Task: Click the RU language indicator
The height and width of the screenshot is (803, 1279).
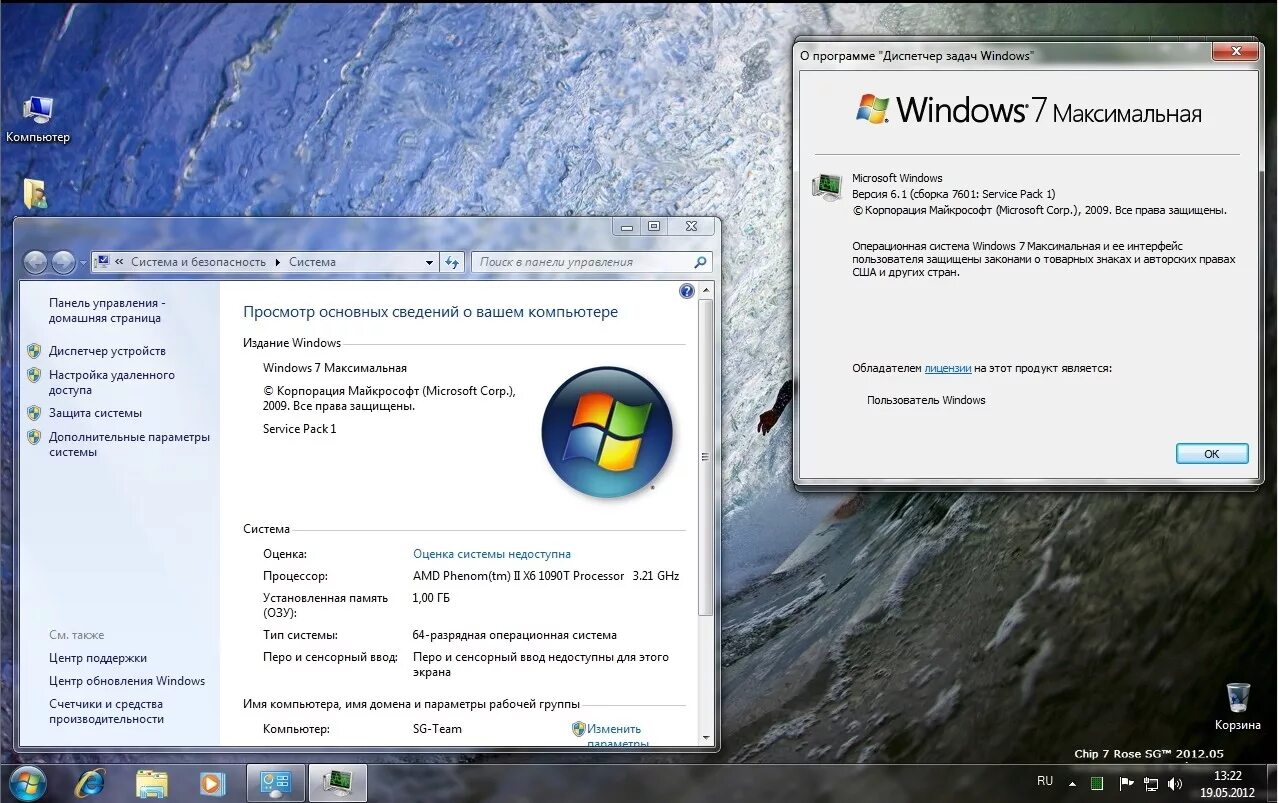Action: 1045,781
